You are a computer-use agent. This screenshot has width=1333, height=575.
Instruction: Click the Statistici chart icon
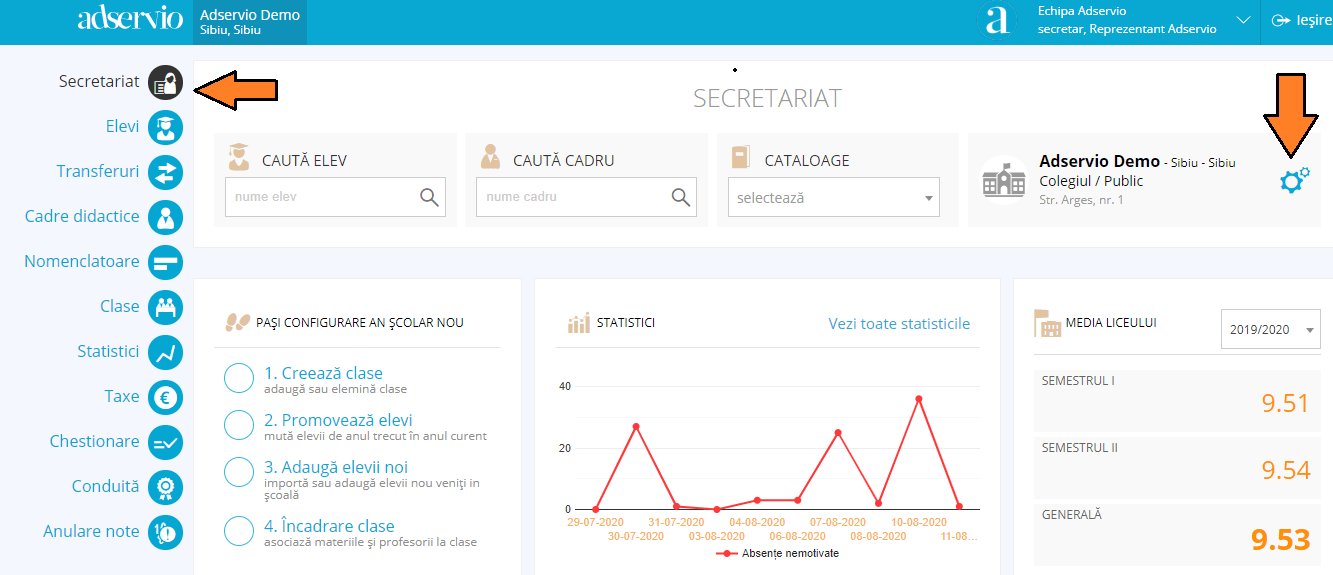click(166, 353)
